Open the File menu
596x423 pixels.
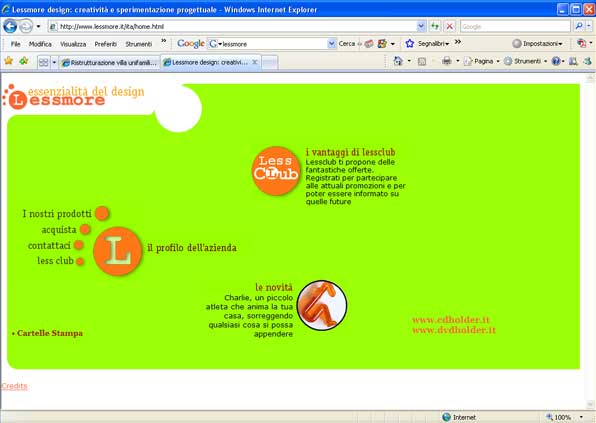point(16,44)
